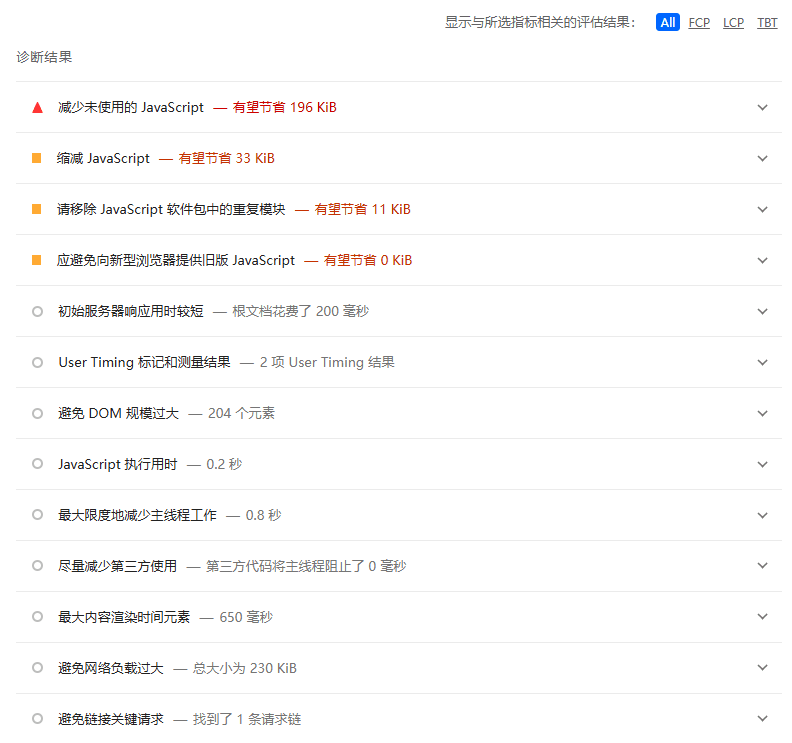Click the orange square icon beside 请移除 JavaScript 软件包中的重复模块
This screenshot has width=792, height=743.
click(37, 209)
